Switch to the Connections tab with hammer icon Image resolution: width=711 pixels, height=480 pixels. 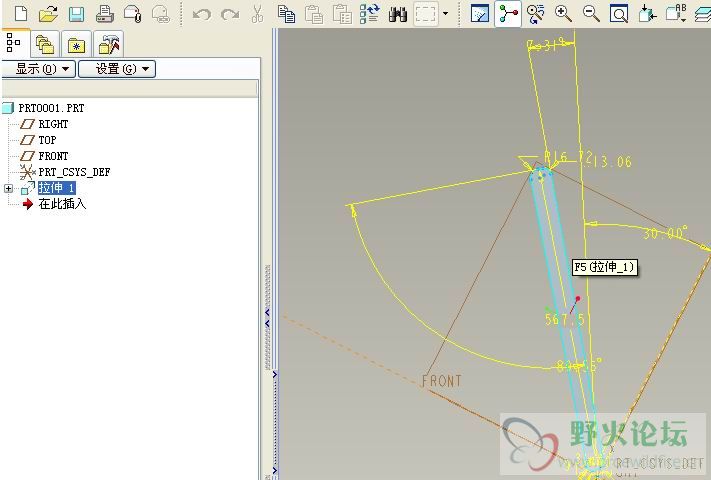108,44
